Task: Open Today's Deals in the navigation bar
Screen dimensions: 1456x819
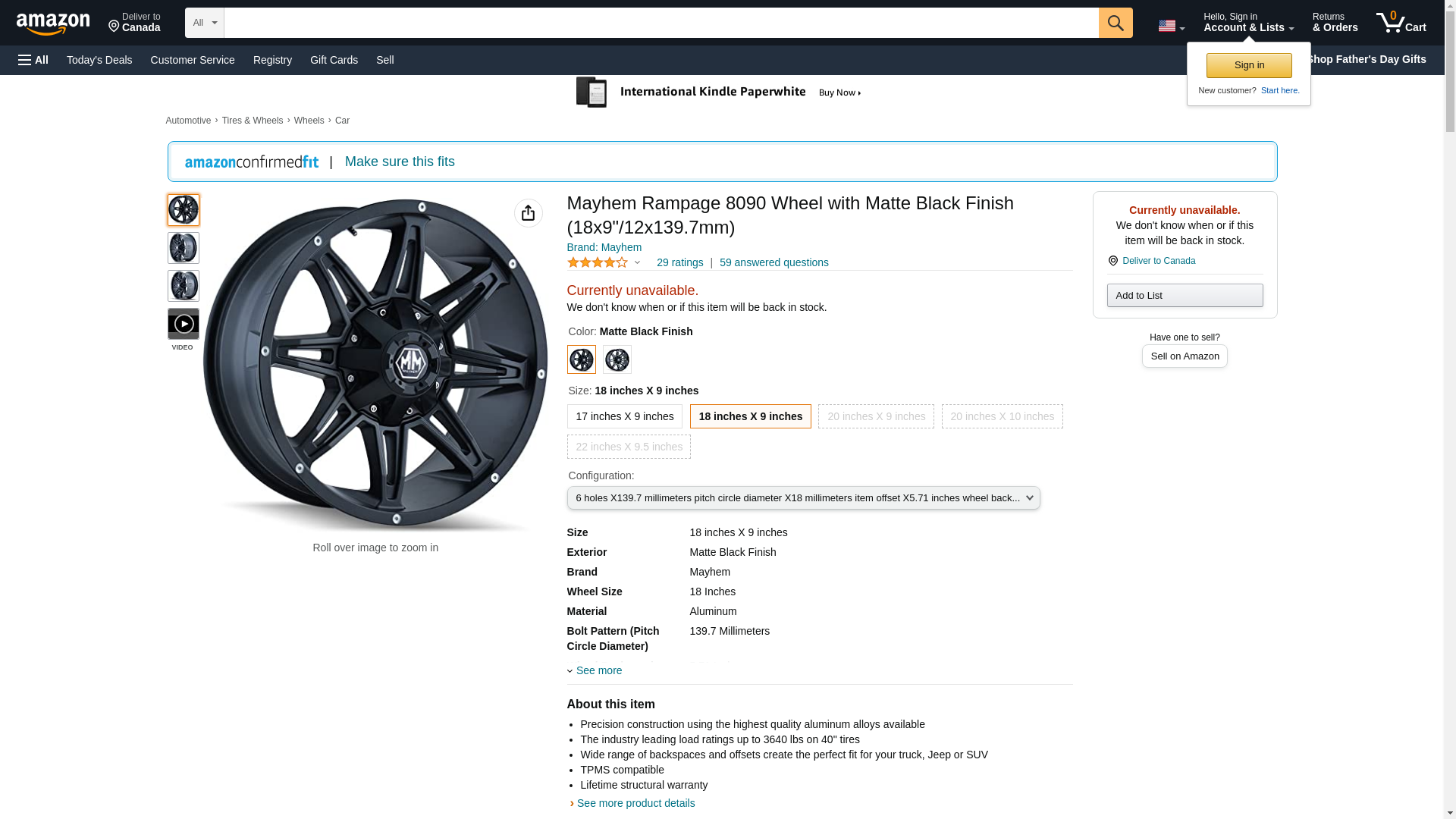Action: point(99,60)
